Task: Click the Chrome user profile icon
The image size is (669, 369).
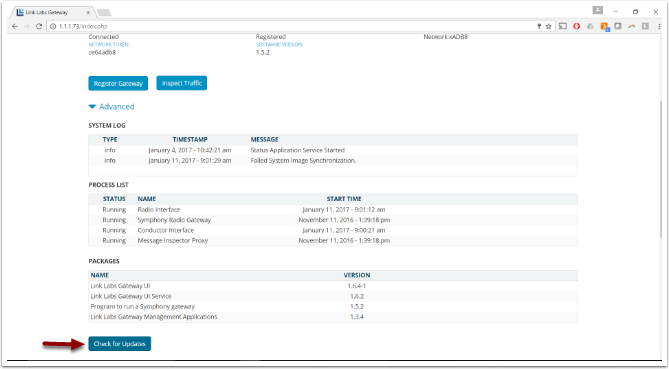Action: pyautogui.click(x=598, y=10)
